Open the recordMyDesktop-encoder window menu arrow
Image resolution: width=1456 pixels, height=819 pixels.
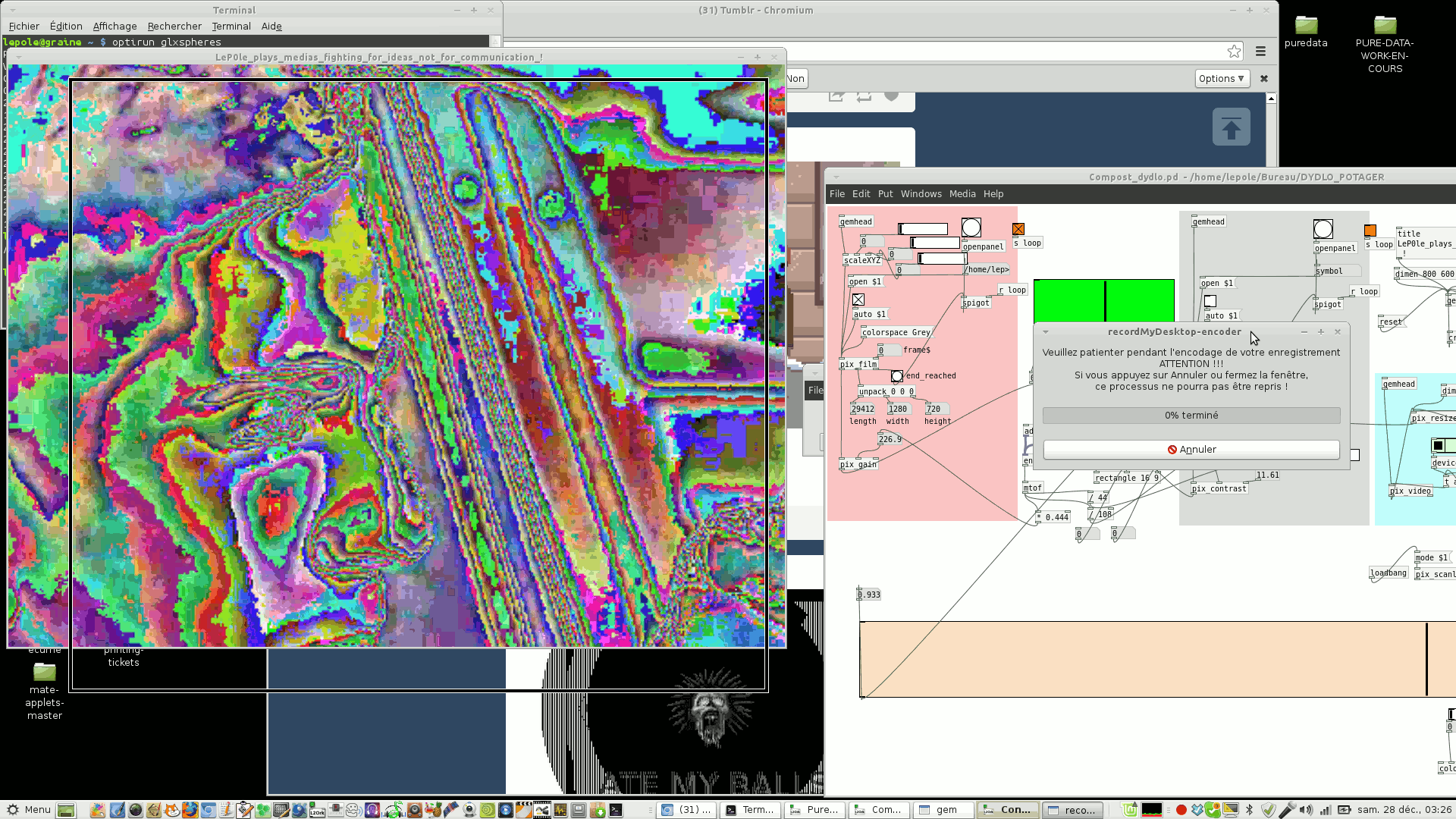pyautogui.click(x=1045, y=331)
